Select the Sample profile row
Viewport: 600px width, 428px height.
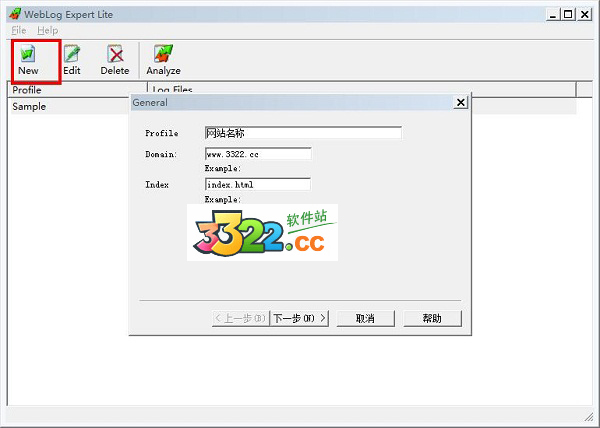tap(69, 106)
